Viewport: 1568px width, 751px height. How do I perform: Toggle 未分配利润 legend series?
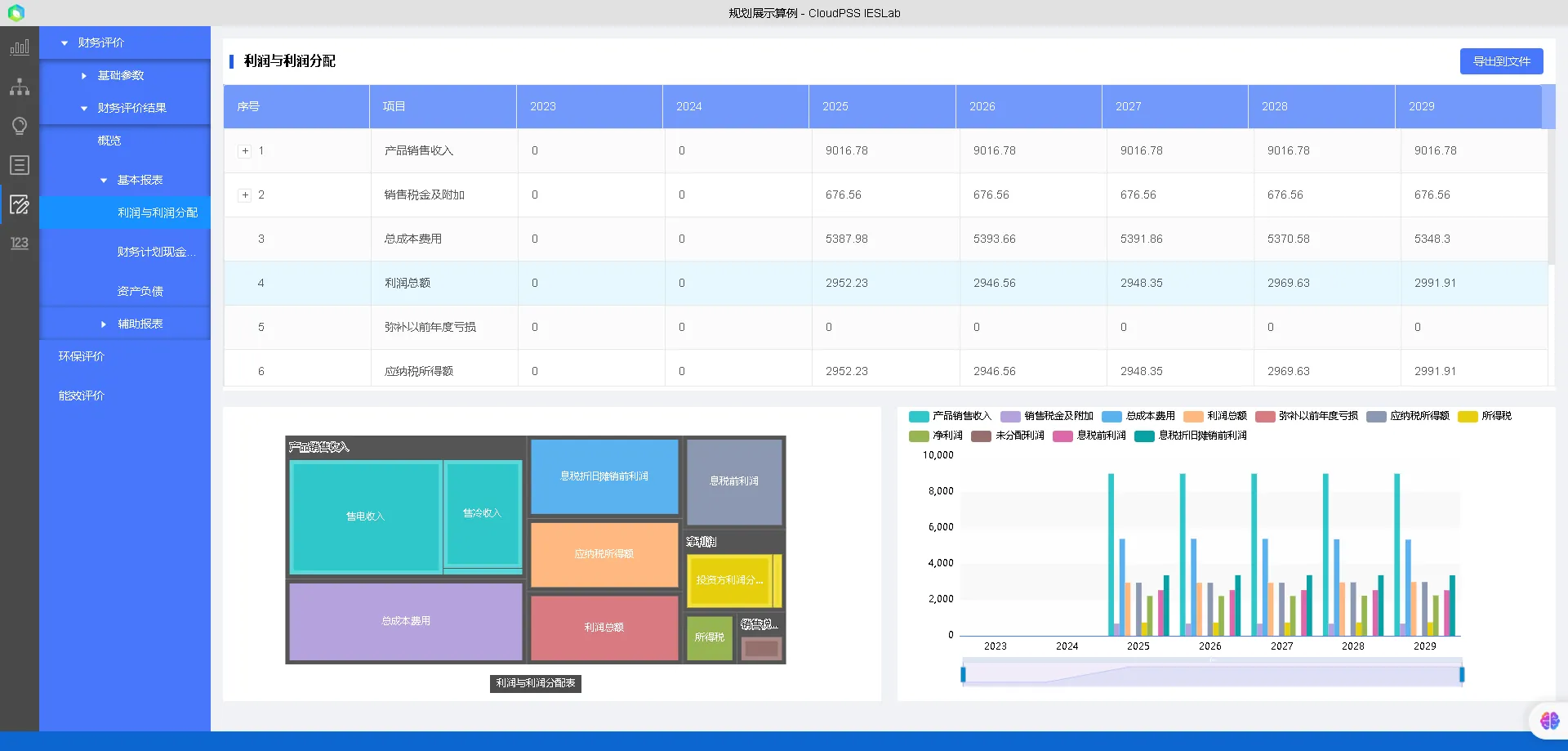click(1008, 436)
